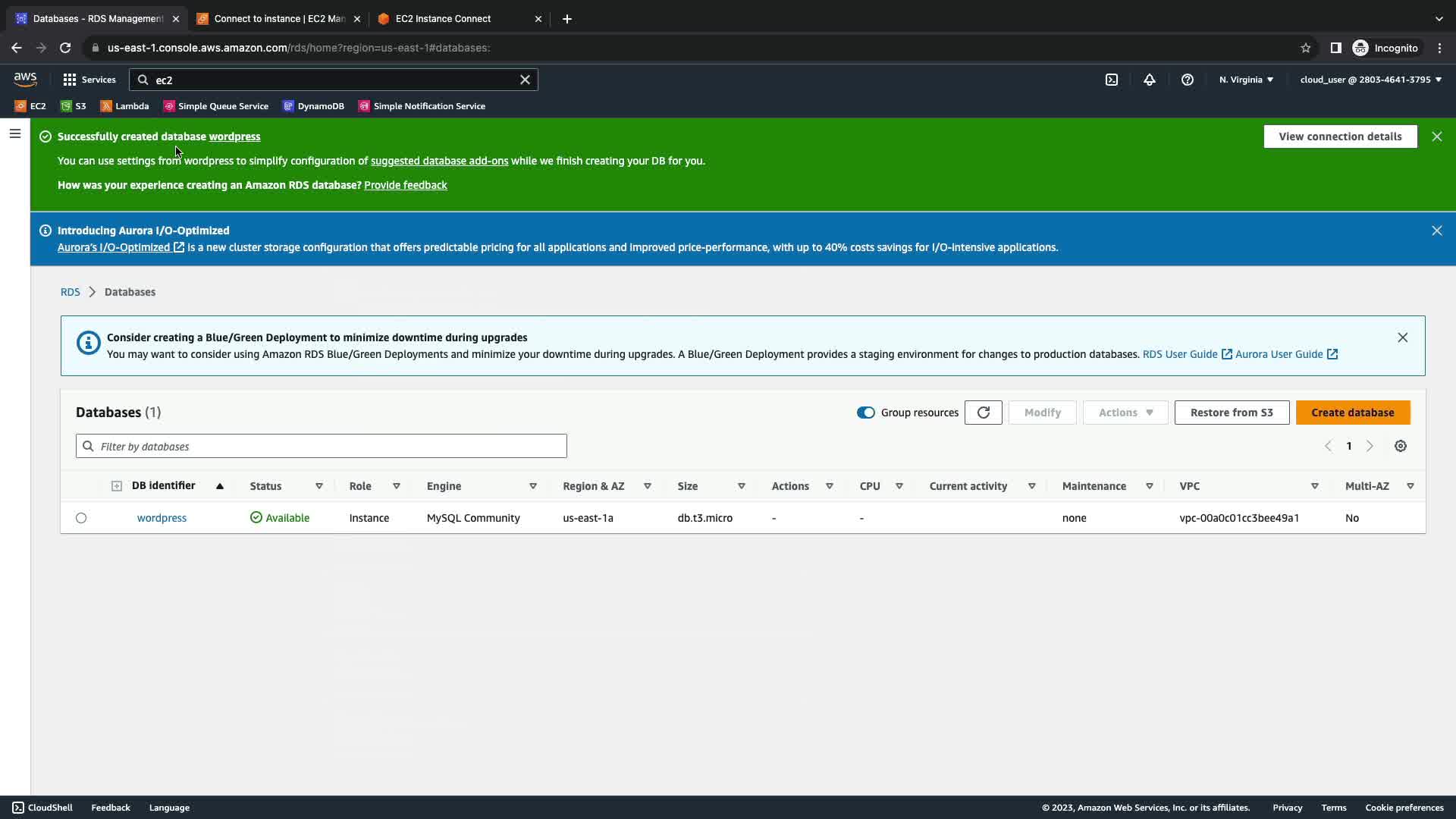This screenshot has height=819, width=1456.
Task: Open the wordpress database link in table
Action: point(162,518)
